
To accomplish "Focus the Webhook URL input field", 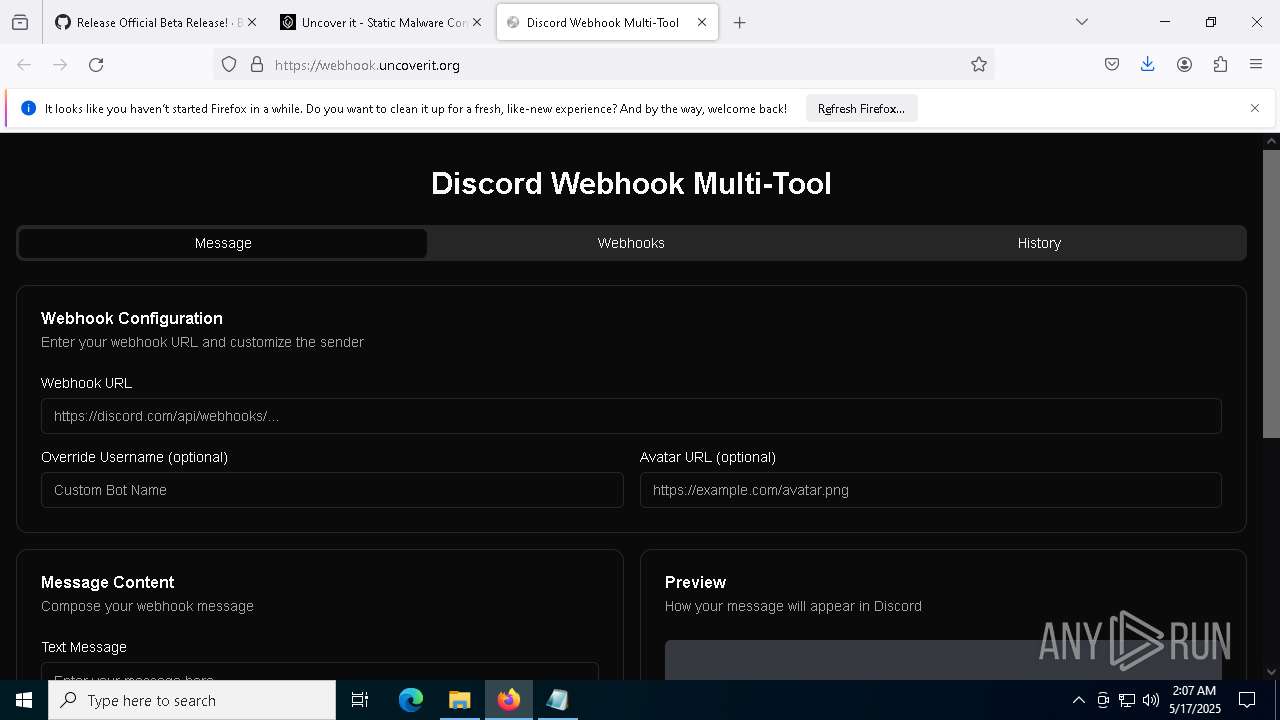I will coord(631,416).
